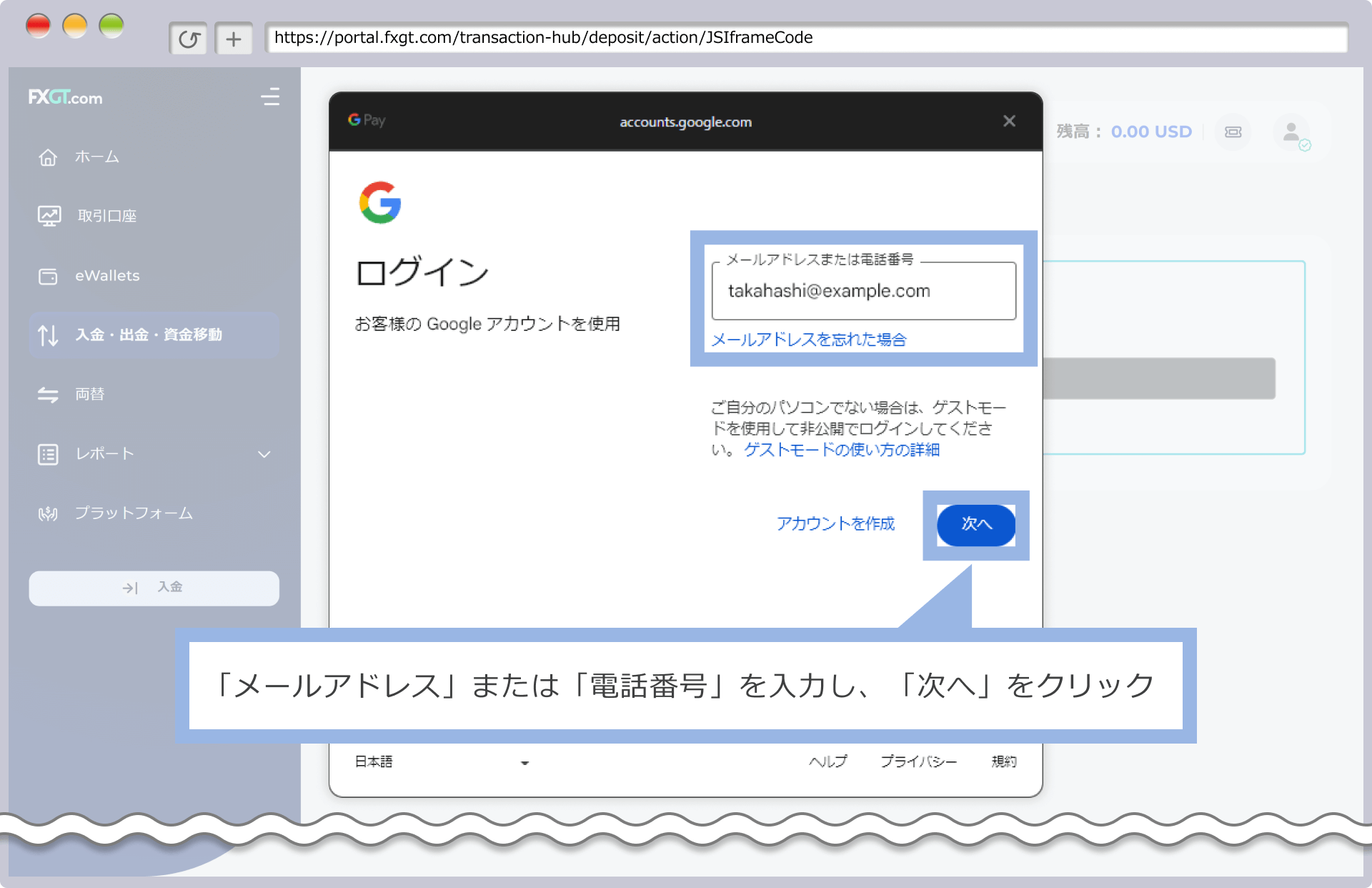Click the browser reload icon
Viewport: 1372px width, 888px height.
(x=189, y=39)
